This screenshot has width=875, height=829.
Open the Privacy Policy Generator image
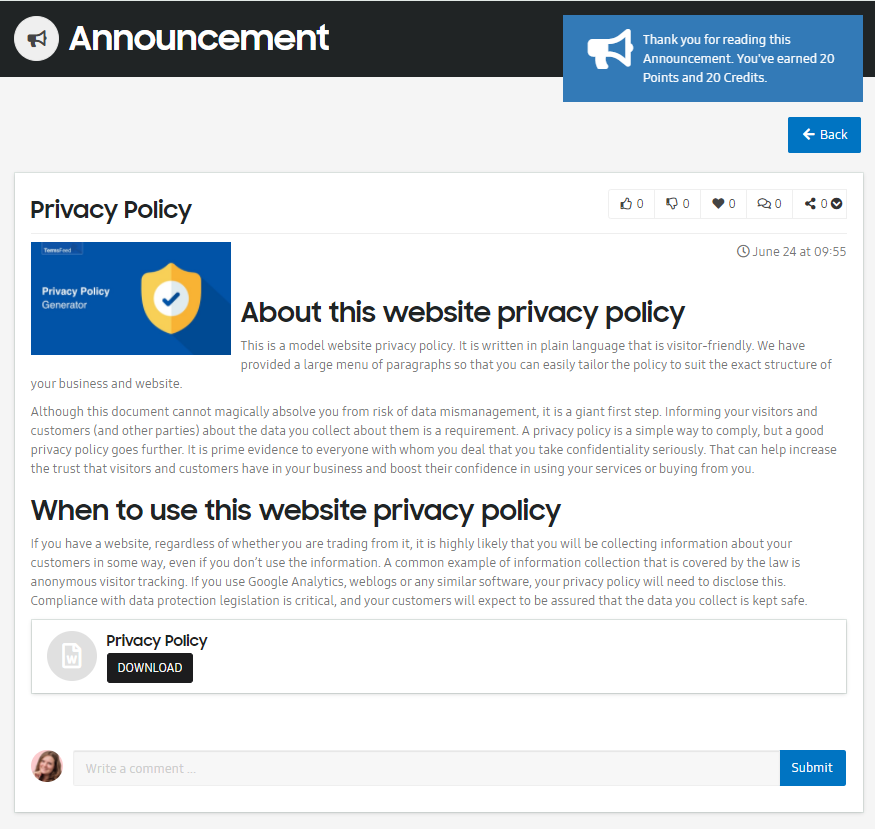[131, 298]
